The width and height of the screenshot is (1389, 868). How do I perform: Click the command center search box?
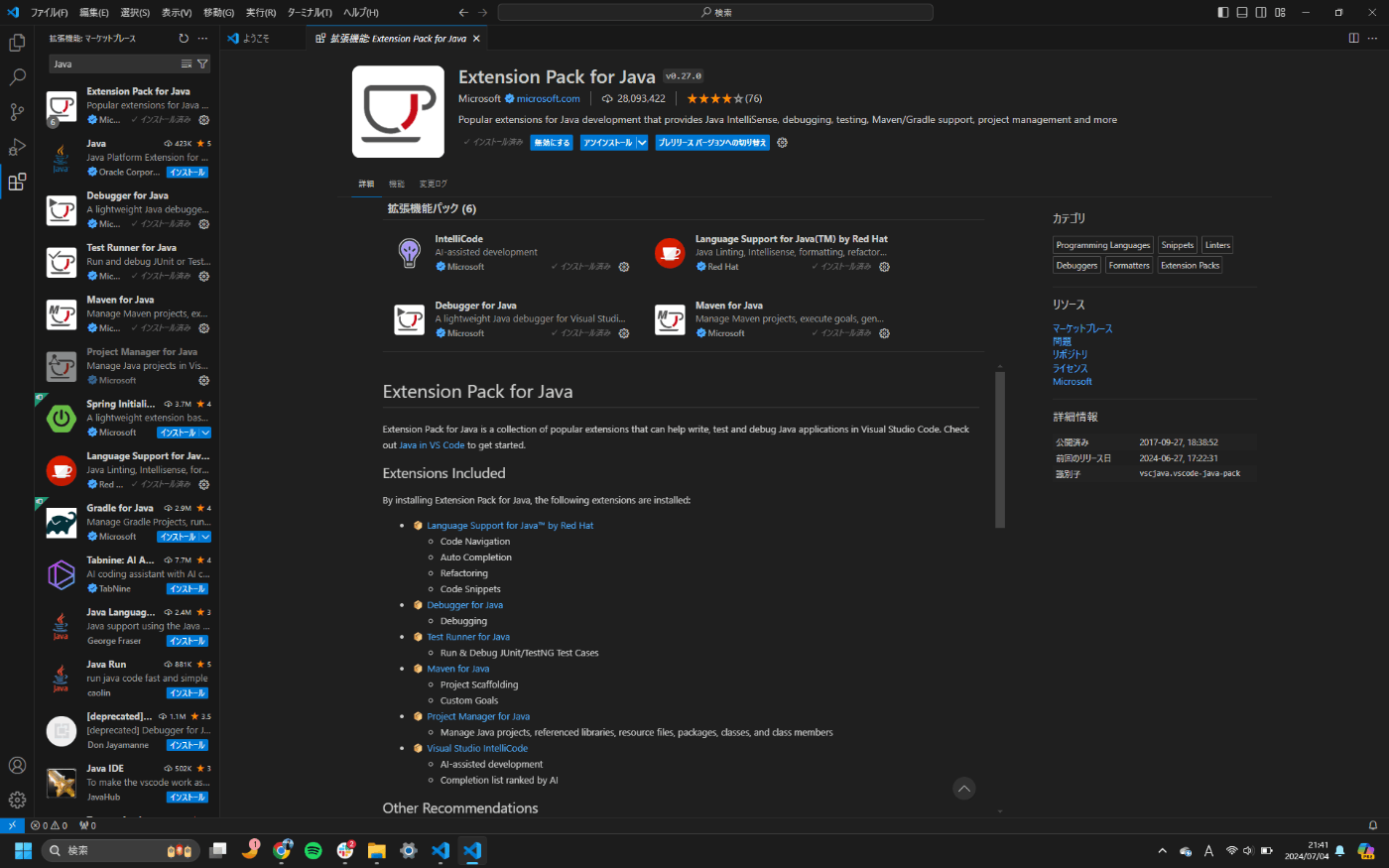tap(715, 12)
